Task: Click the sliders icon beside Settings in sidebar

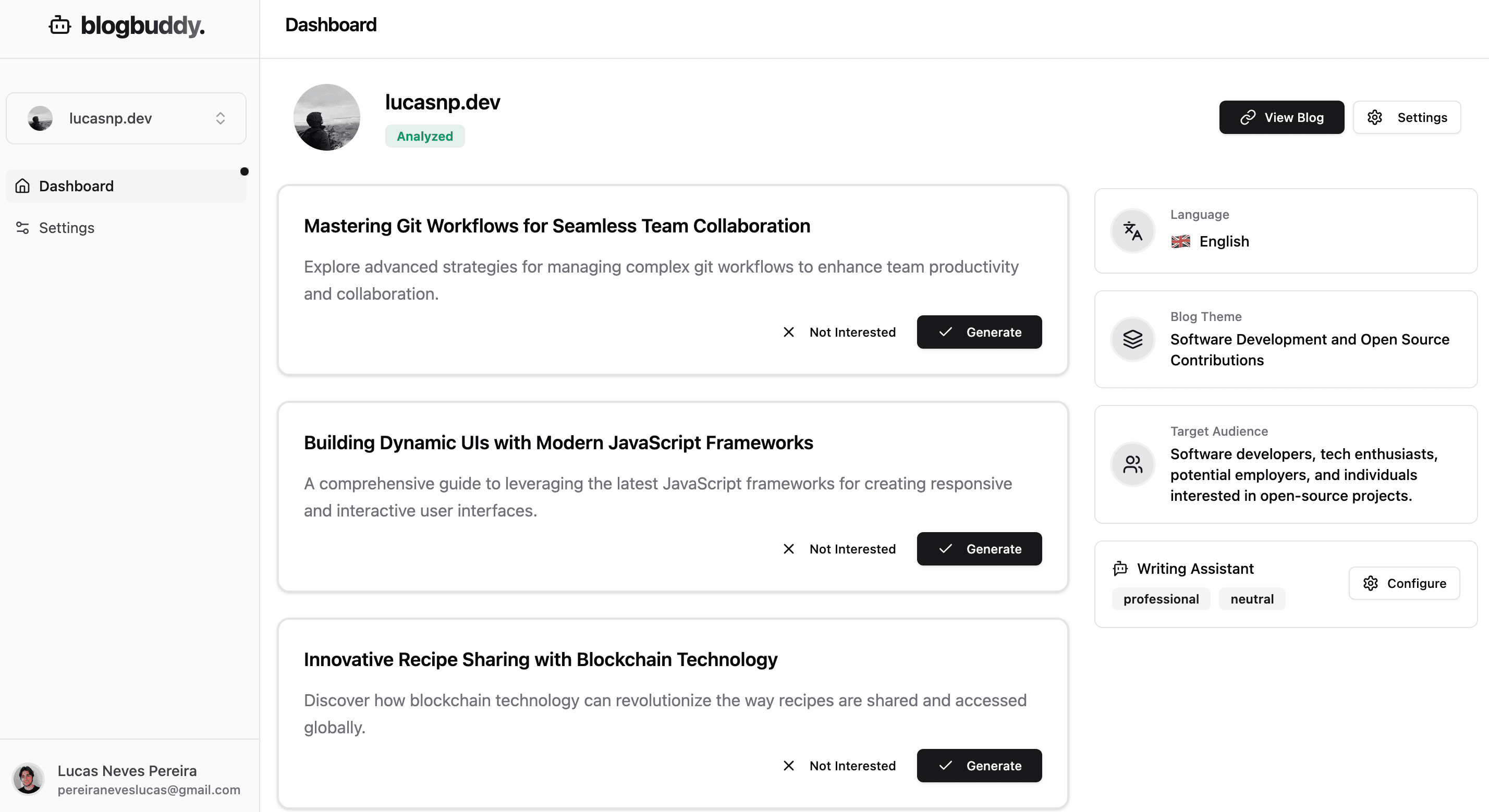Action: click(22, 228)
